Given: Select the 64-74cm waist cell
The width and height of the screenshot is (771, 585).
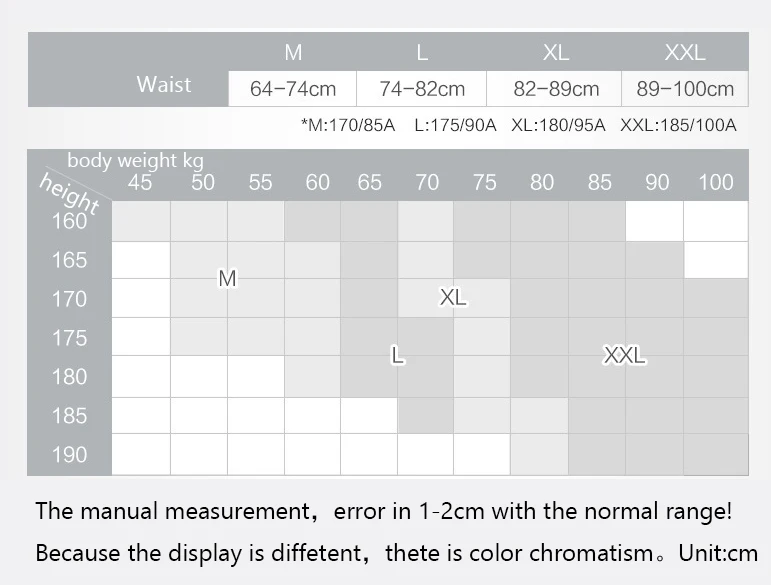Looking at the screenshot, I should point(293,89).
